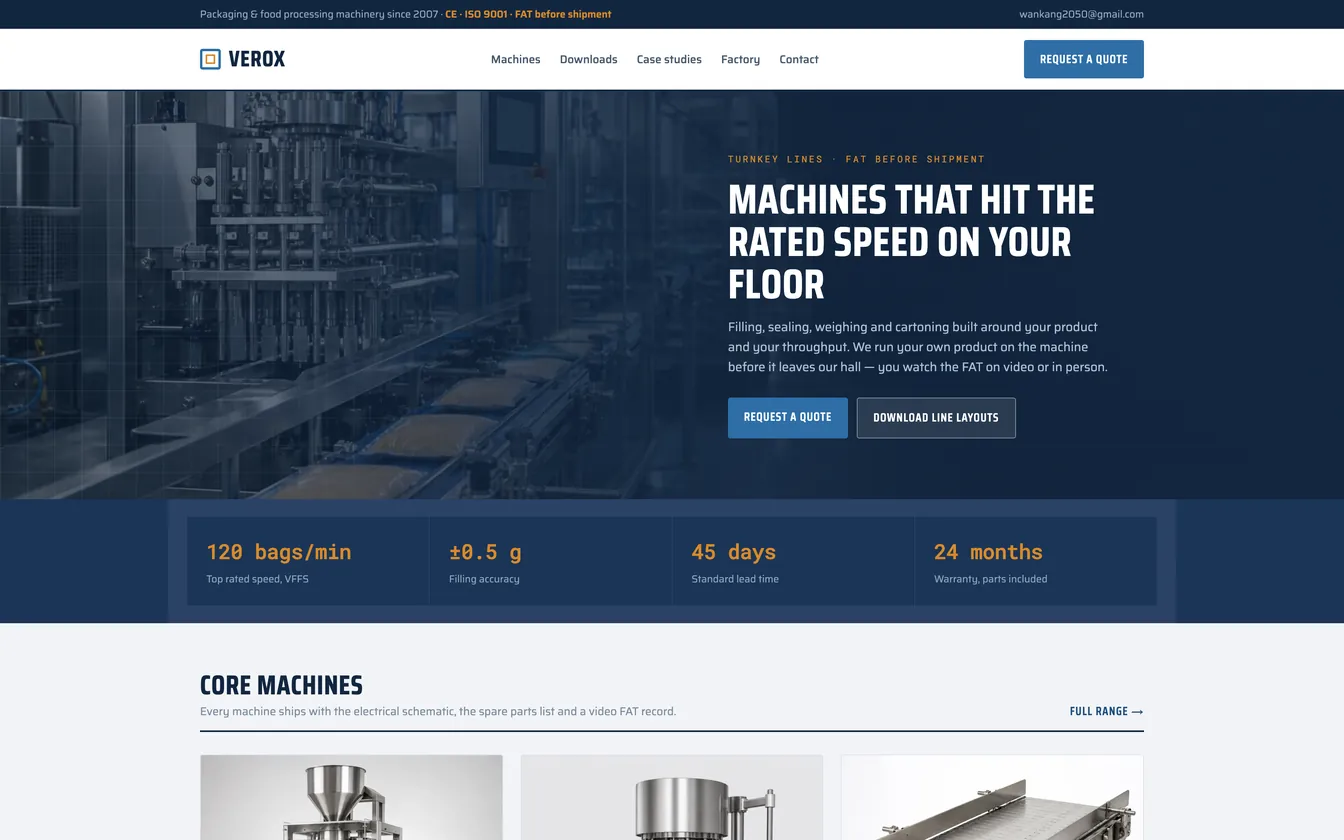Open the middle machine card with steel tank image

672,798
